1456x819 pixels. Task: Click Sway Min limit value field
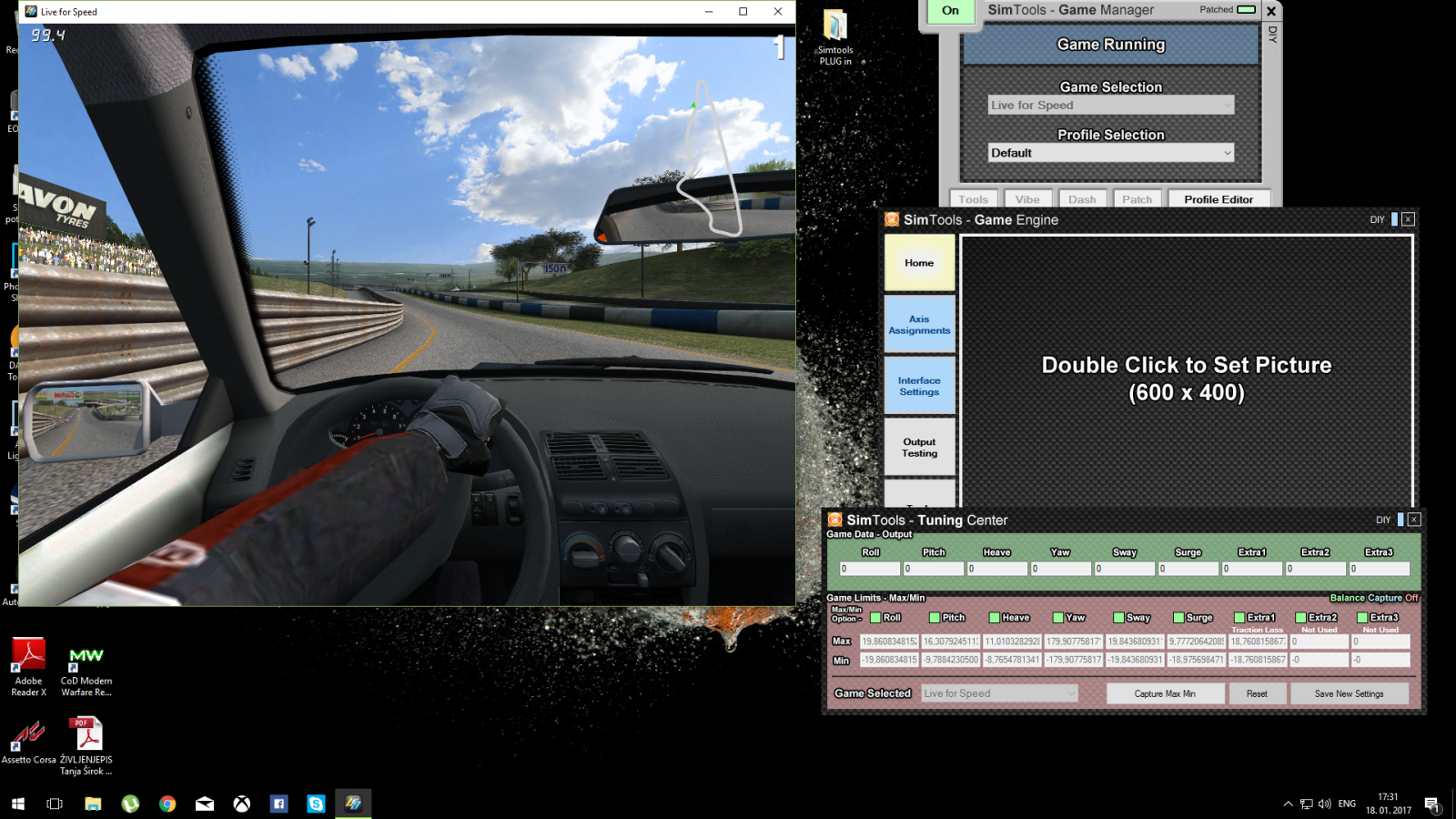pyautogui.click(x=1135, y=660)
